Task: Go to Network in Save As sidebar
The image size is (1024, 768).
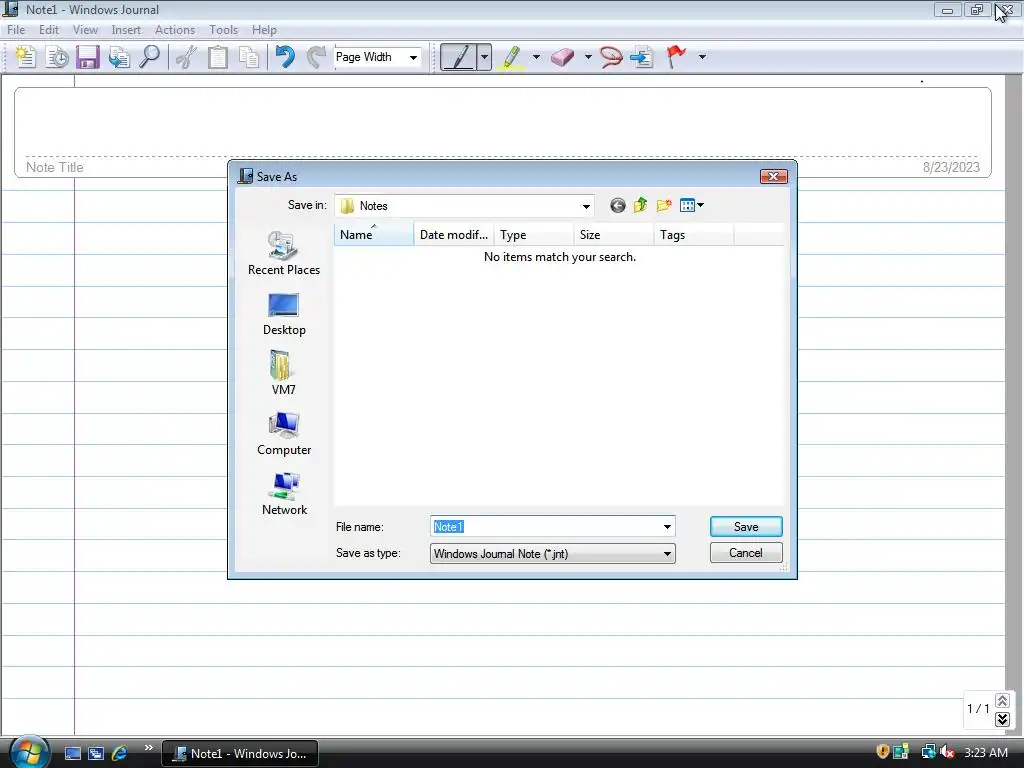Action: pyautogui.click(x=283, y=494)
